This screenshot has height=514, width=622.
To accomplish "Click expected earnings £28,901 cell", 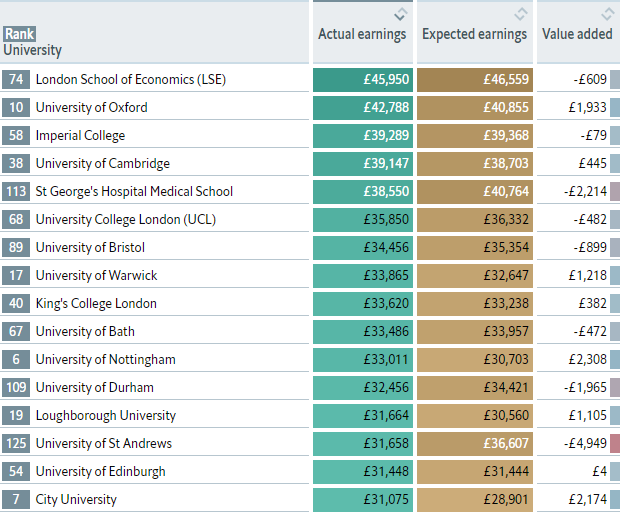I will [475, 500].
